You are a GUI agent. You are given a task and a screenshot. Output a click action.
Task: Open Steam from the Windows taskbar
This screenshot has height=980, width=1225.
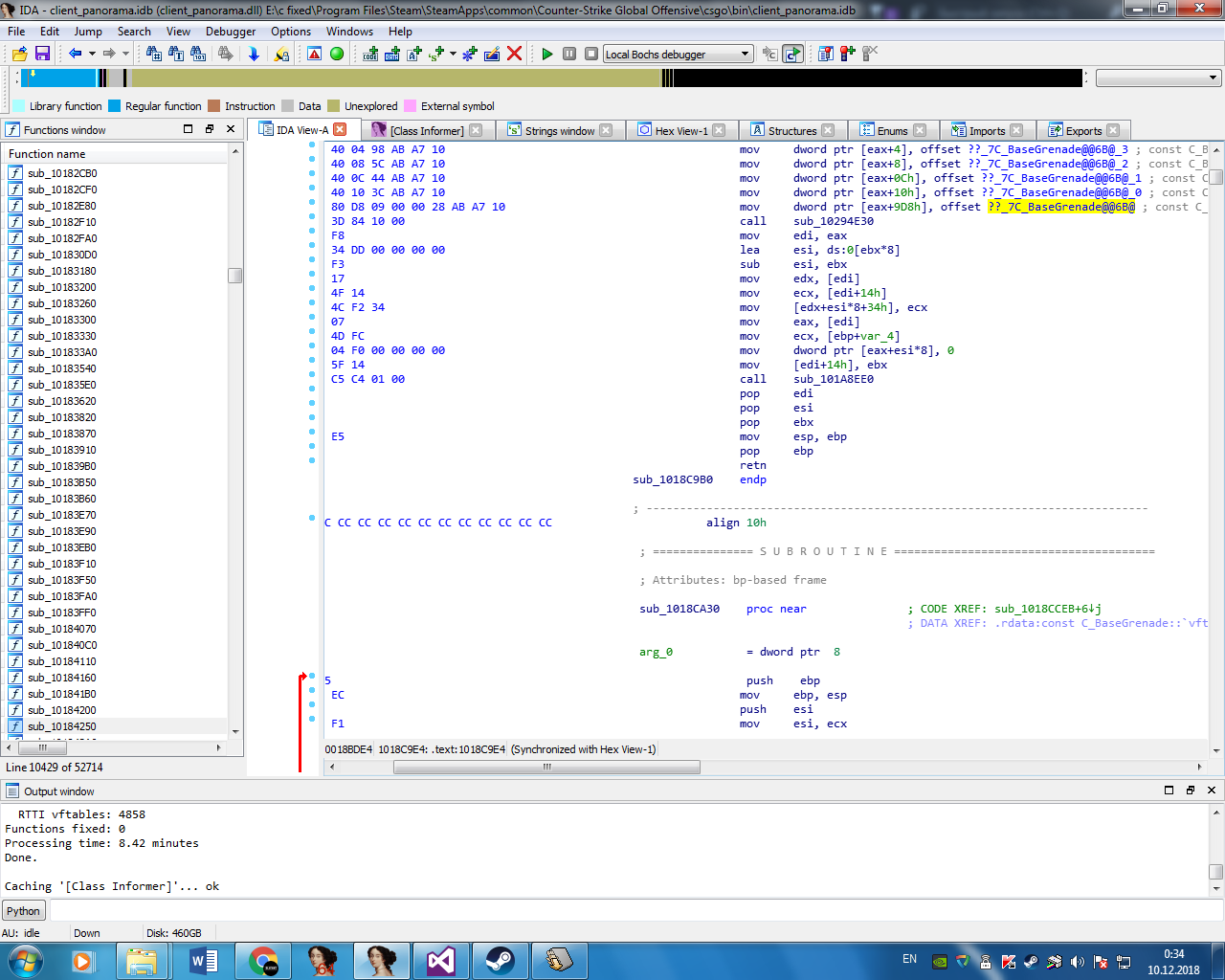pyautogui.click(x=500, y=960)
